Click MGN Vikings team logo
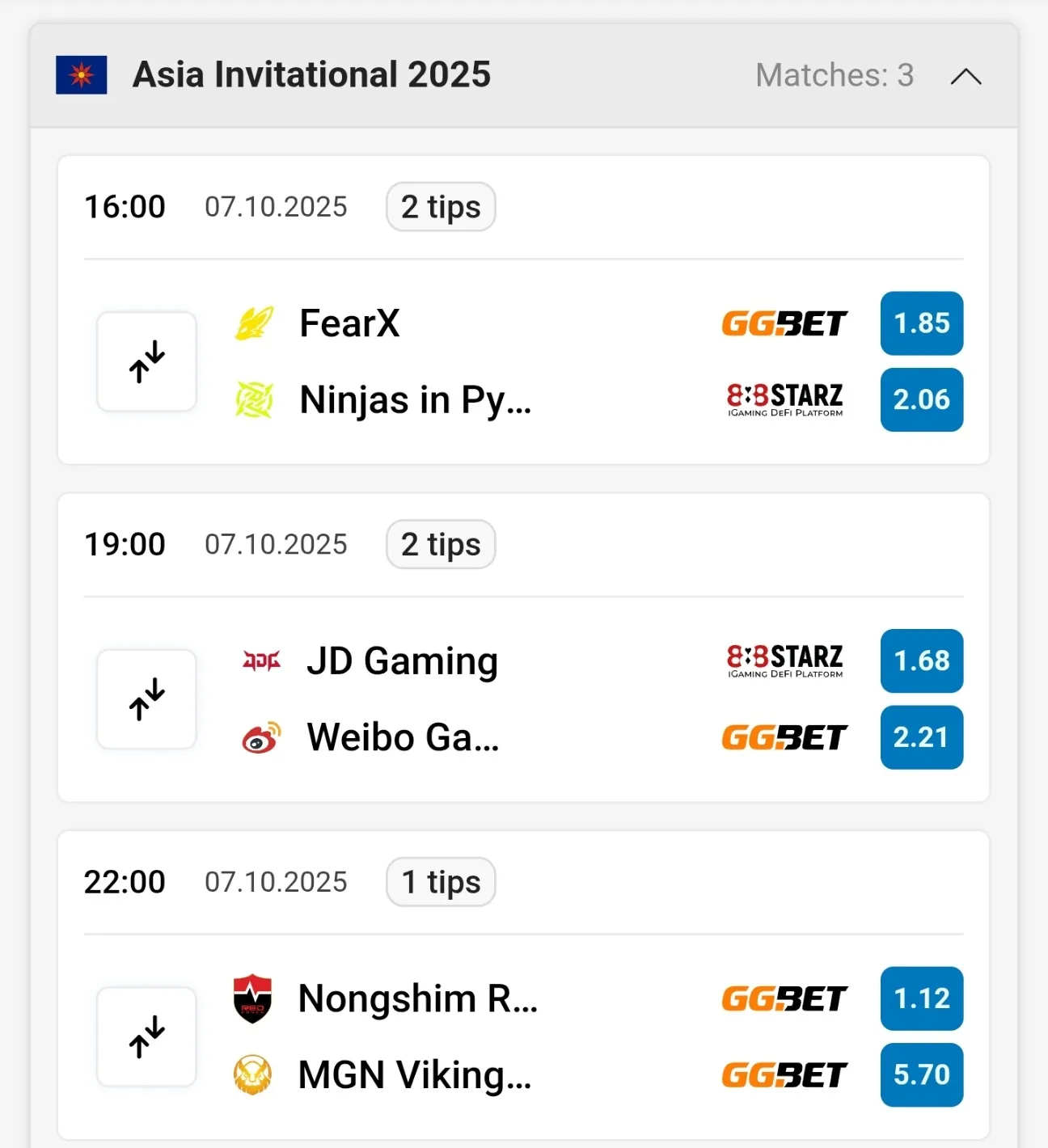The width and height of the screenshot is (1048, 1148). (x=252, y=1075)
